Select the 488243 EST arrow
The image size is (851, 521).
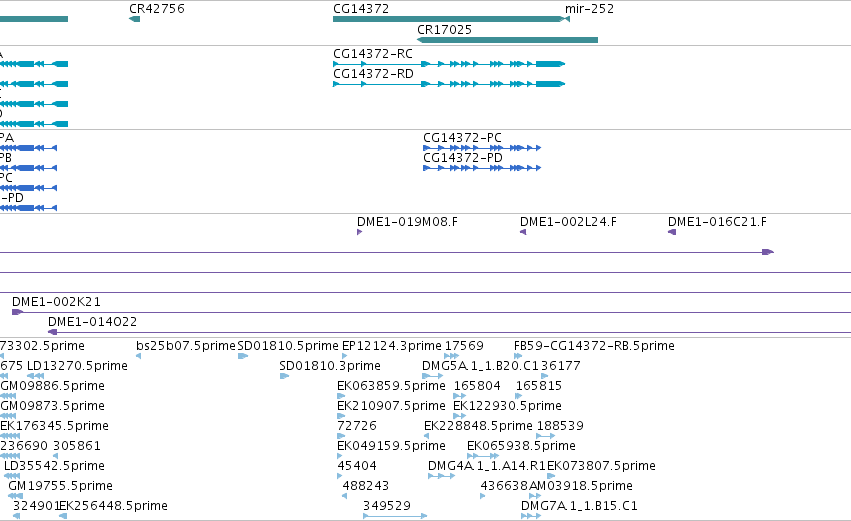tap(345, 496)
